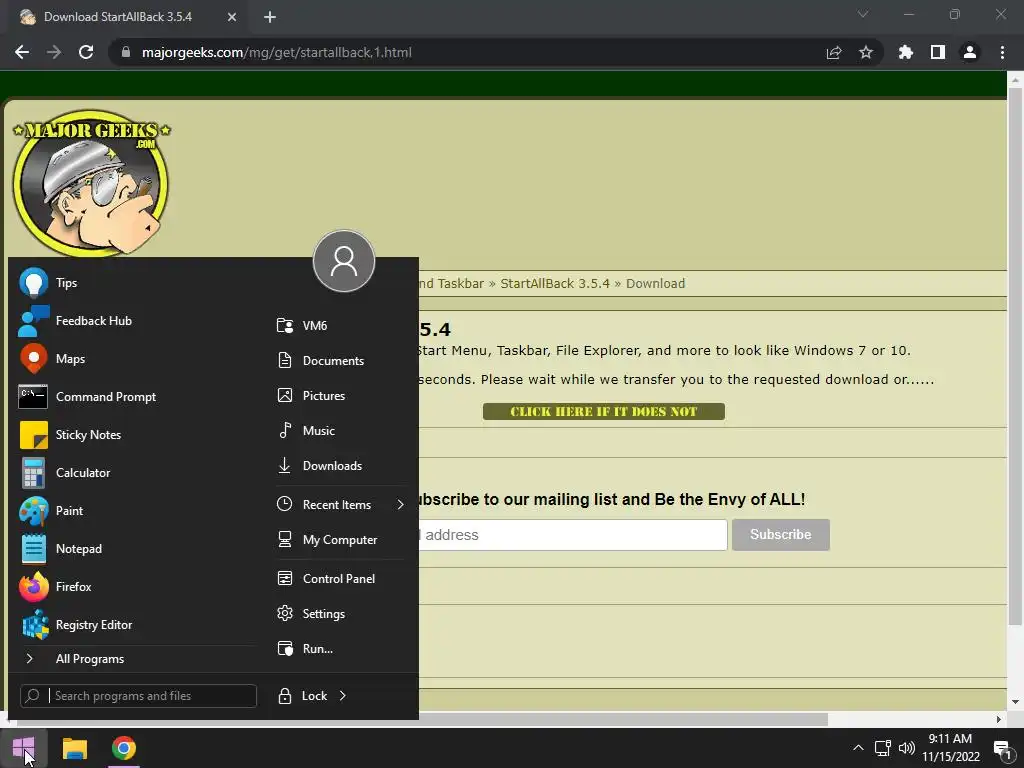Open notification center icon
The width and height of the screenshot is (1024, 768).
tap(1002, 748)
